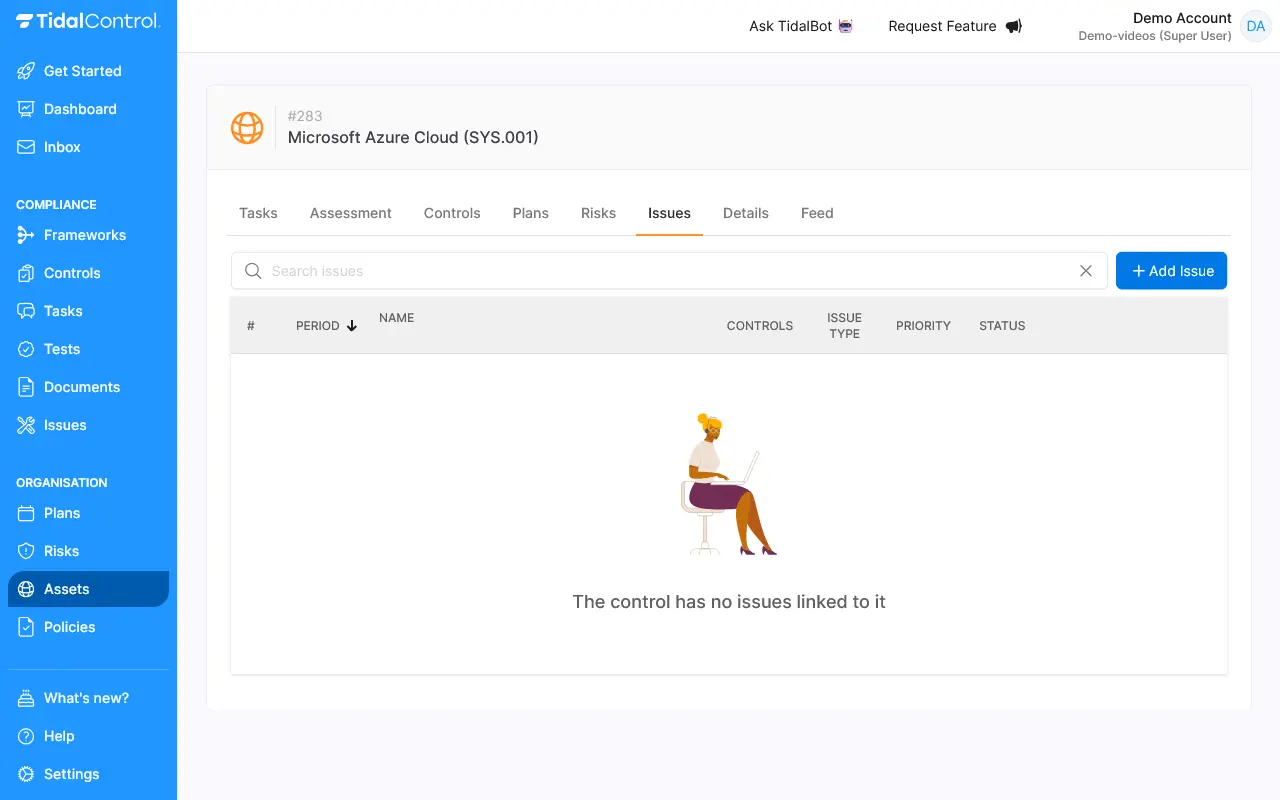Click the Help question mark icon
The image size is (1280, 800).
[x=26, y=736]
